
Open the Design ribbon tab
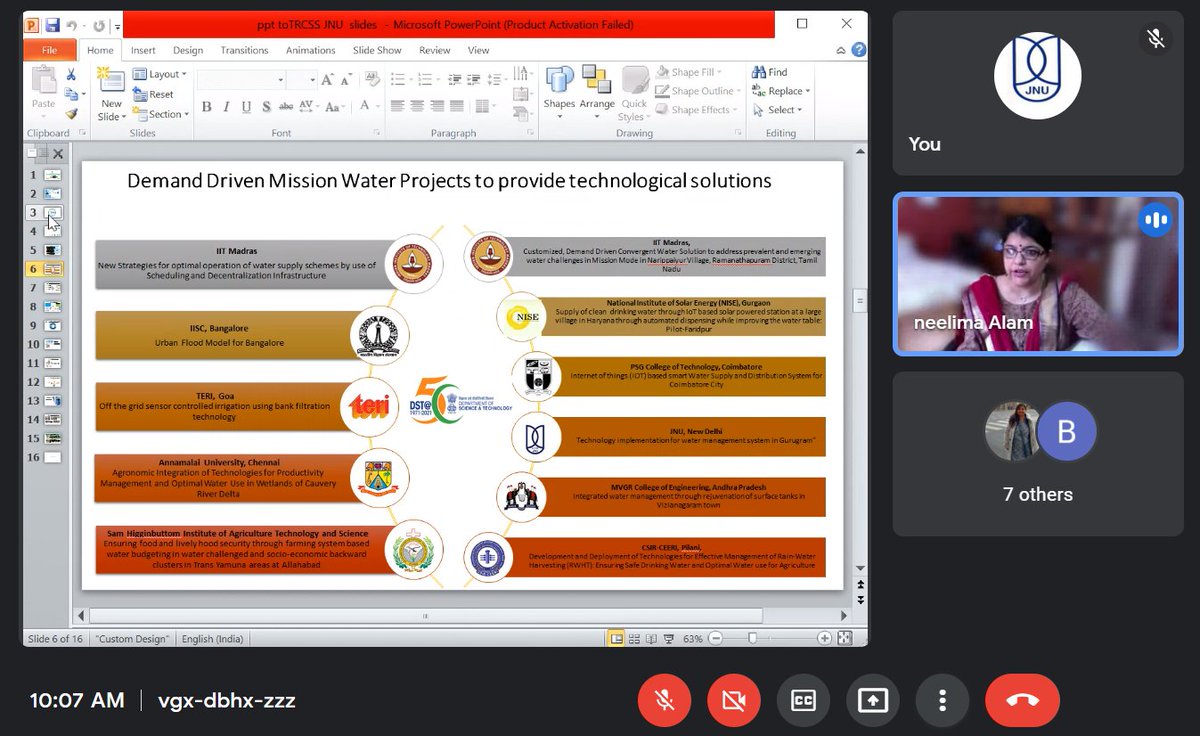pyautogui.click(x=188, y=50)
